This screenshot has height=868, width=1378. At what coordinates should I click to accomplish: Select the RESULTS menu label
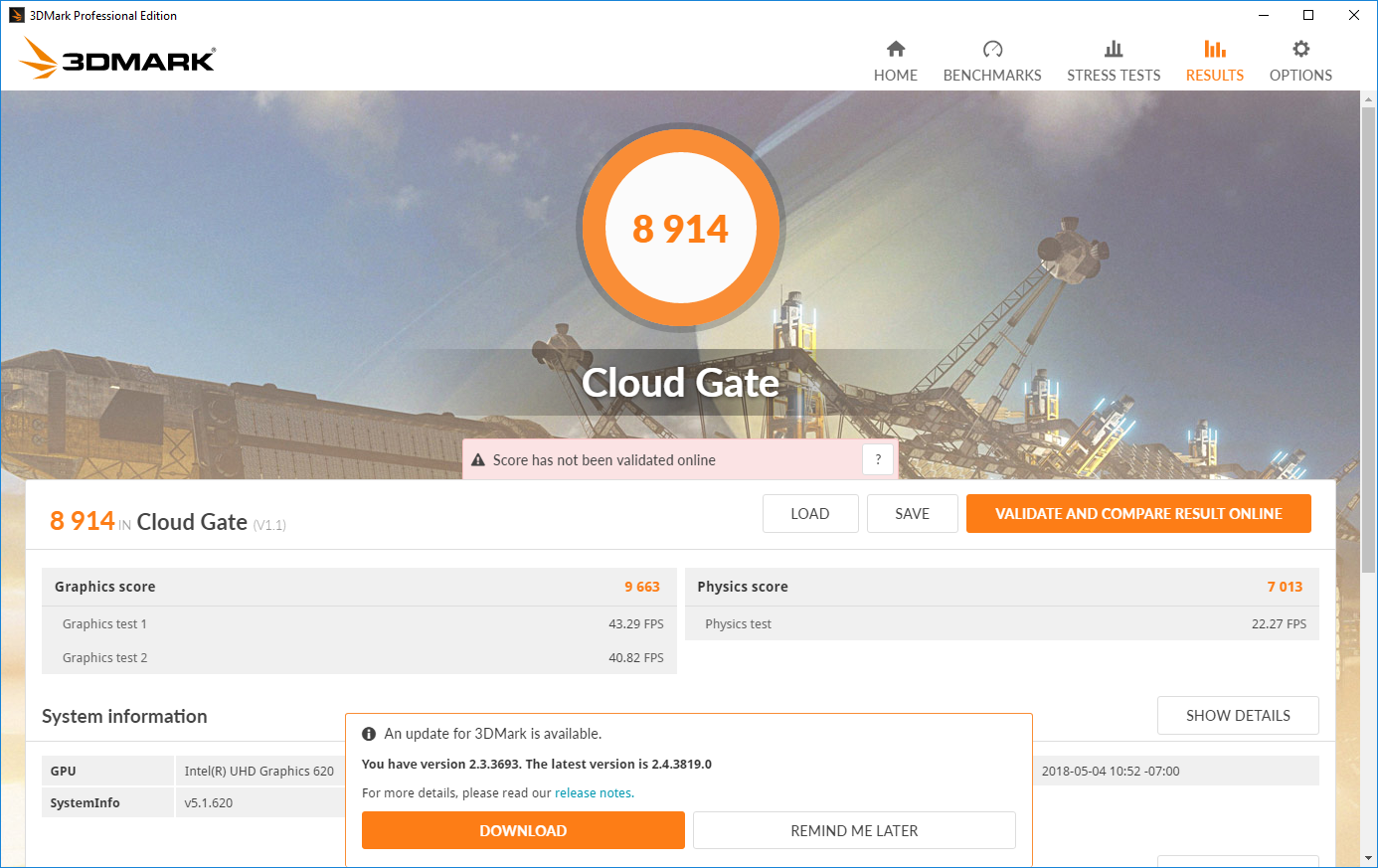point(1215,76)
